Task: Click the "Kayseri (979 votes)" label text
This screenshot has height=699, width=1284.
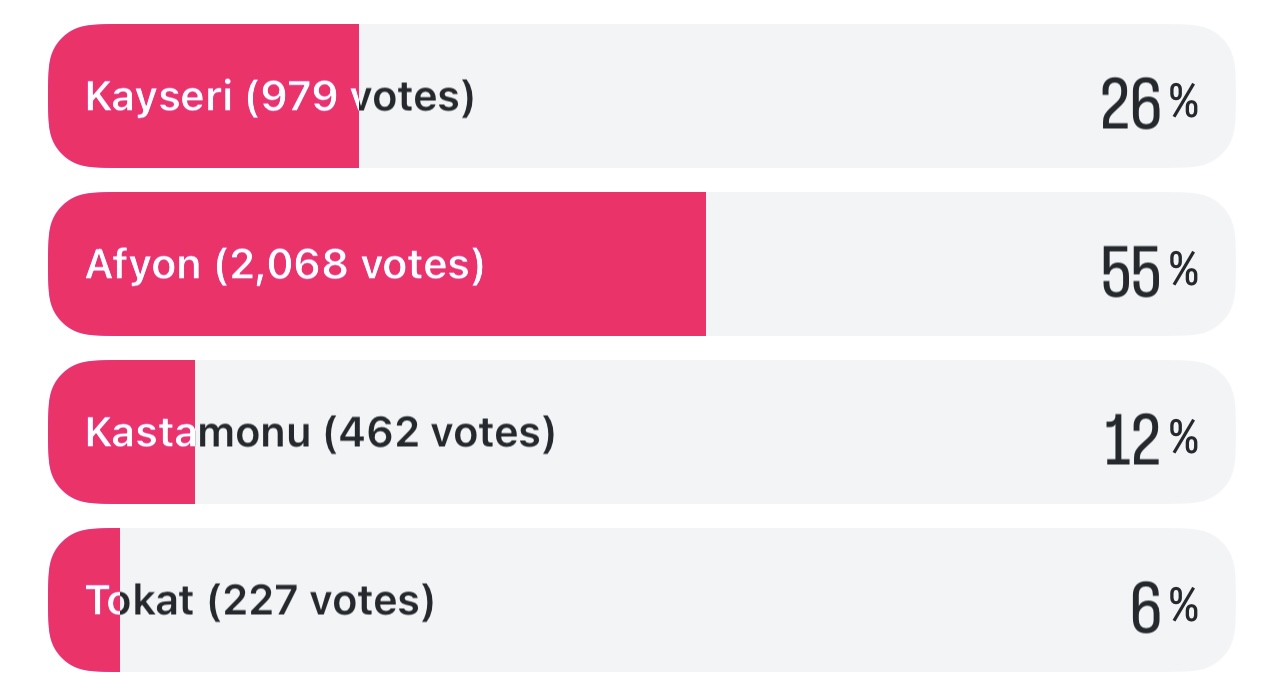Action: click(x=280, y=98)
